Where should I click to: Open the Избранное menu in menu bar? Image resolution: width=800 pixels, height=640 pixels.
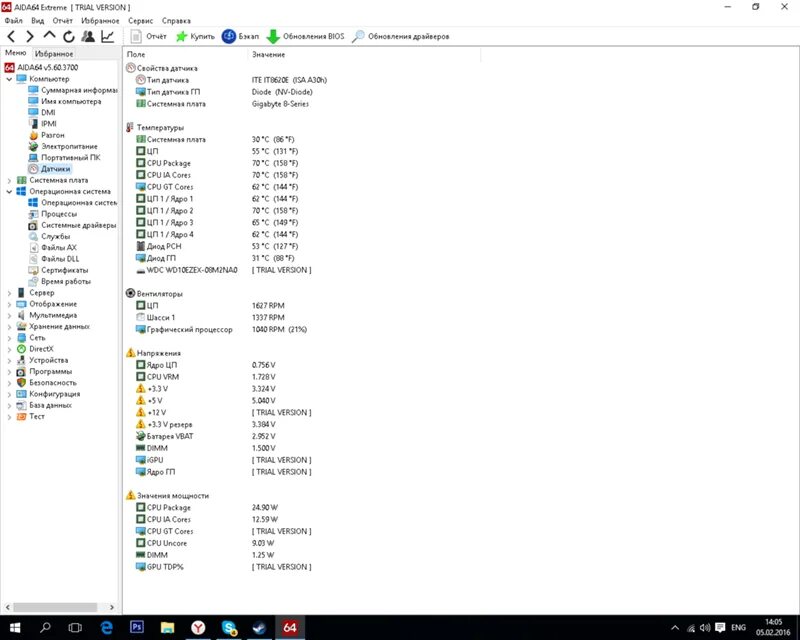pyautogui.click(x=101, y=21)
